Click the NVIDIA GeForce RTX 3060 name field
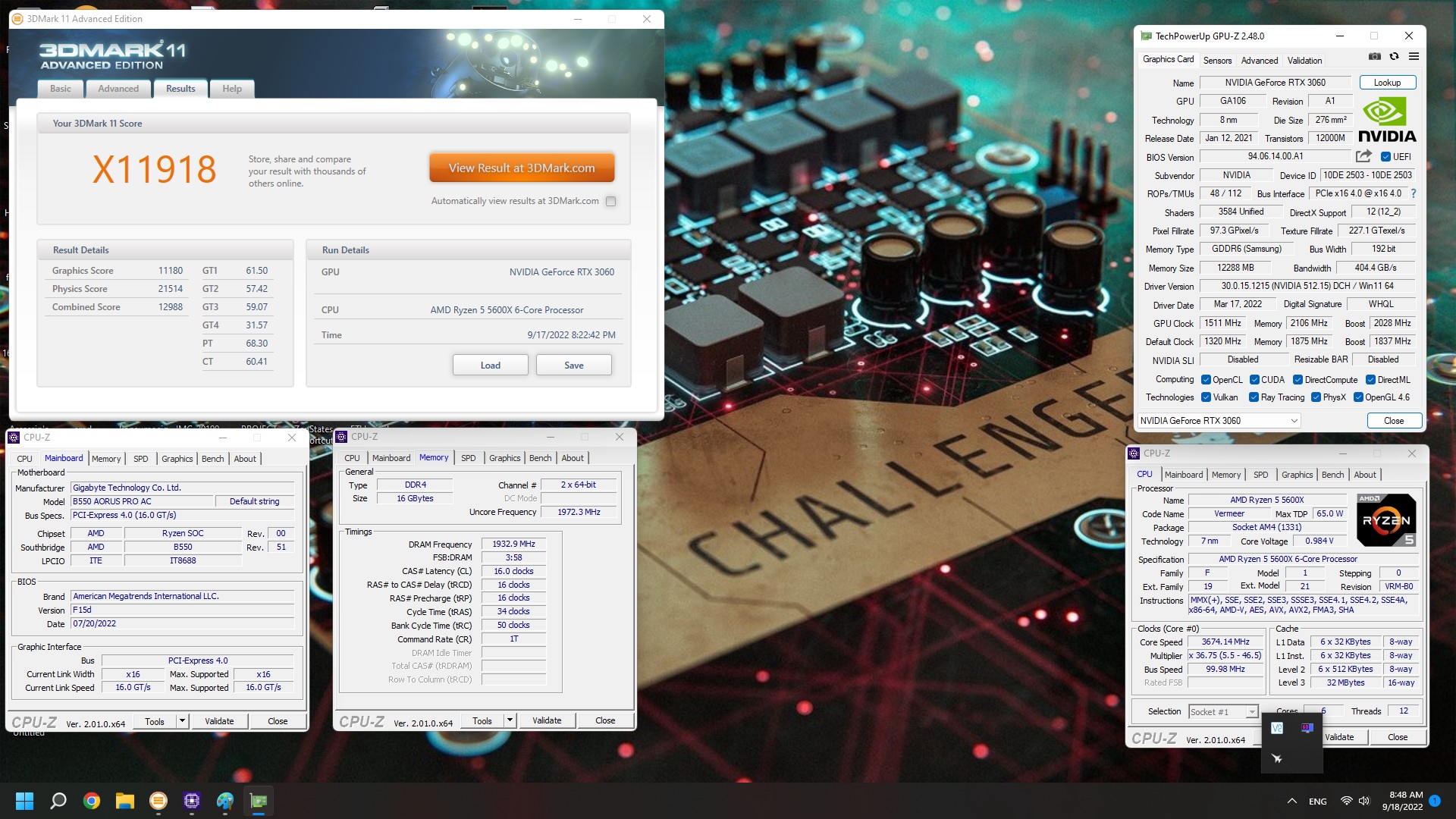The width and height of the screenshot is (1456, 819). coord(1276,83)
